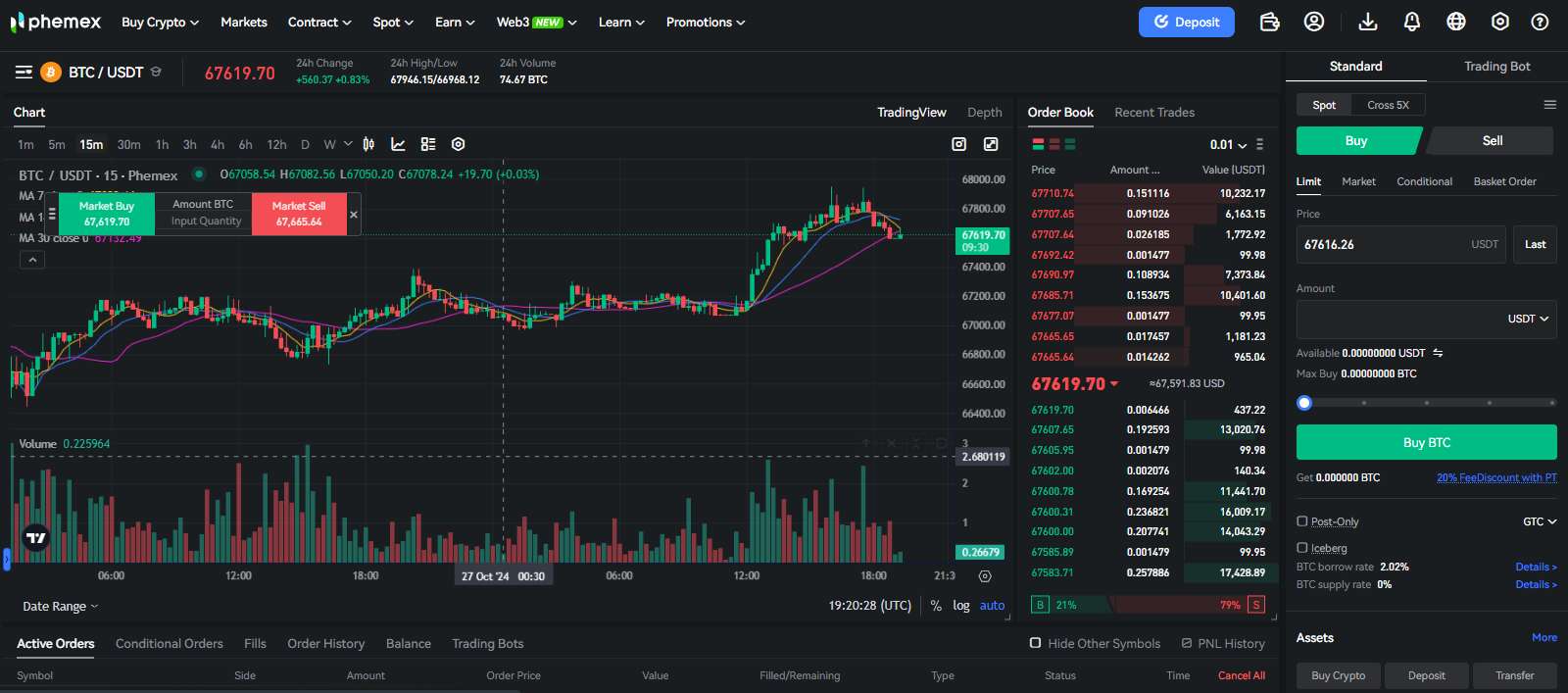Click the TradingView logo on chart
The image size is (1568, 693).
[36, 537]
